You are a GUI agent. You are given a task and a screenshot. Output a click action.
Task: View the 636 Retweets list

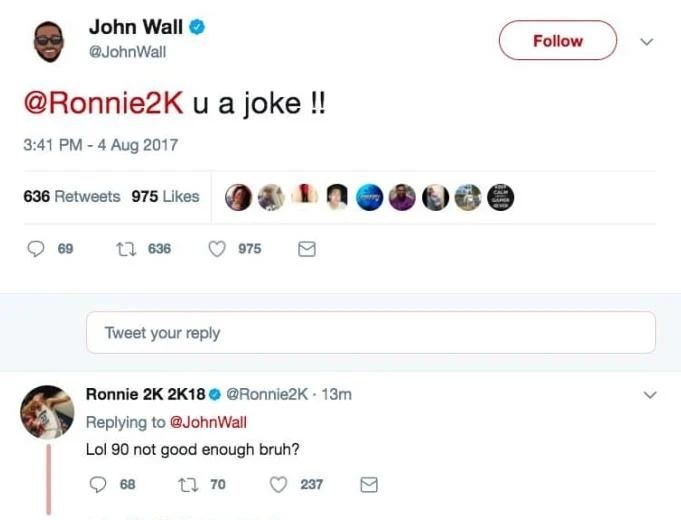pyautogui.click(x=71, y=196)
